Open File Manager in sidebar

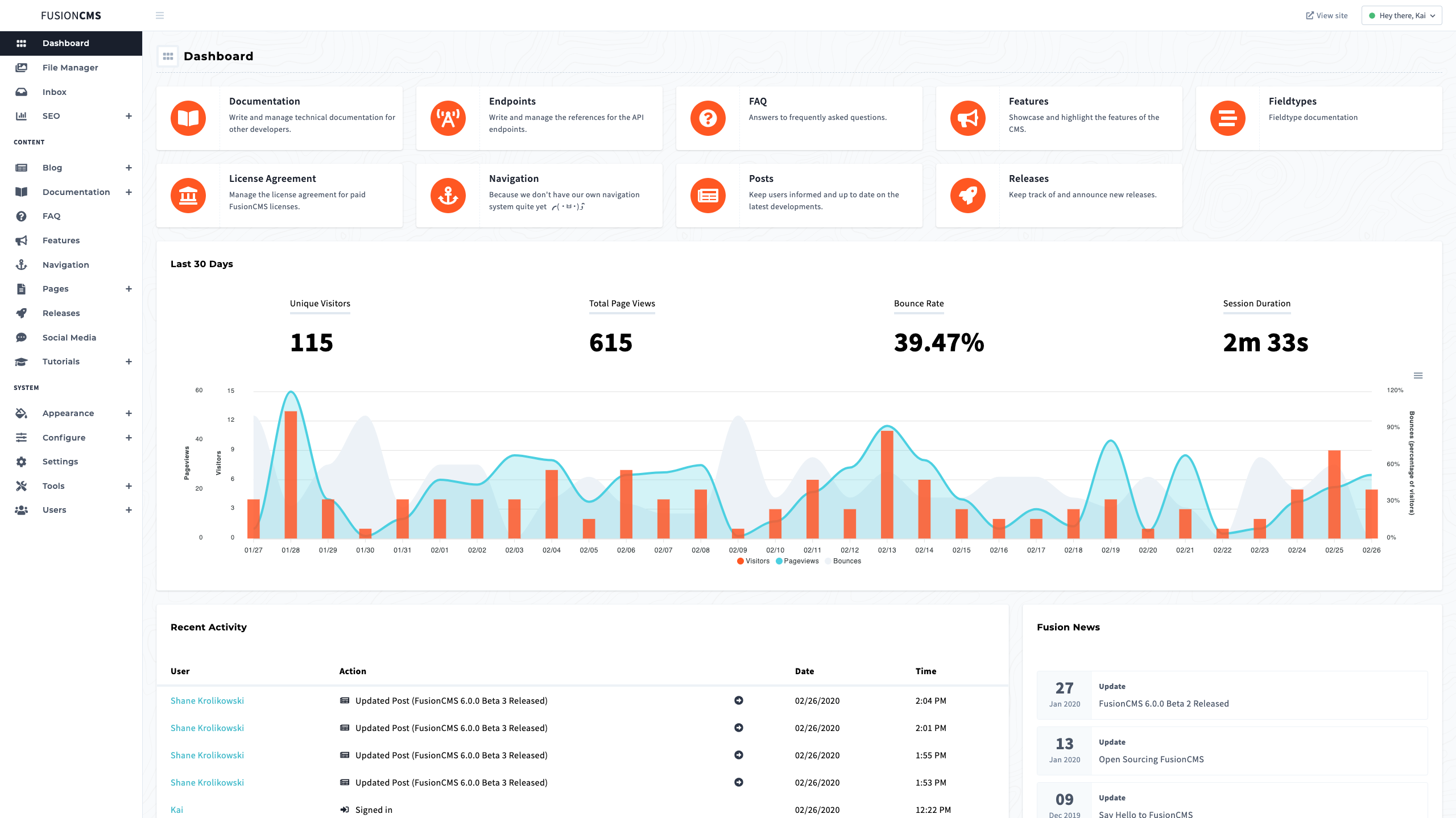70,68
